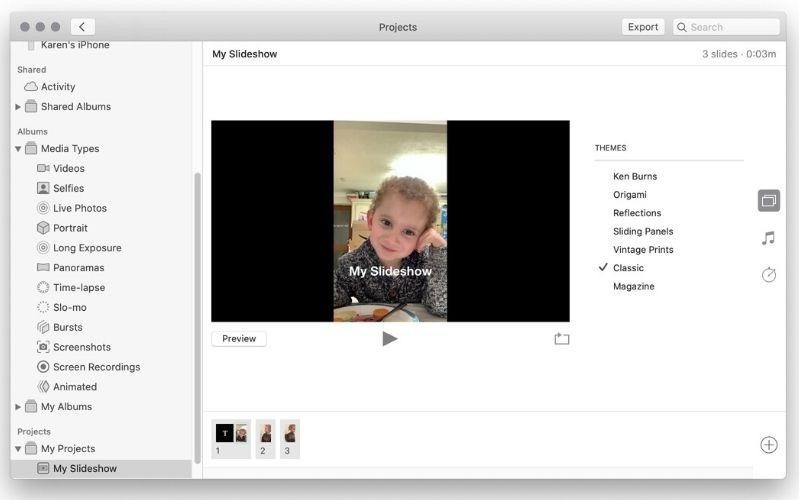This screenshot has height=500, width=799.
Task: Click the My Slideshow project icon
Action: point(43,468)
